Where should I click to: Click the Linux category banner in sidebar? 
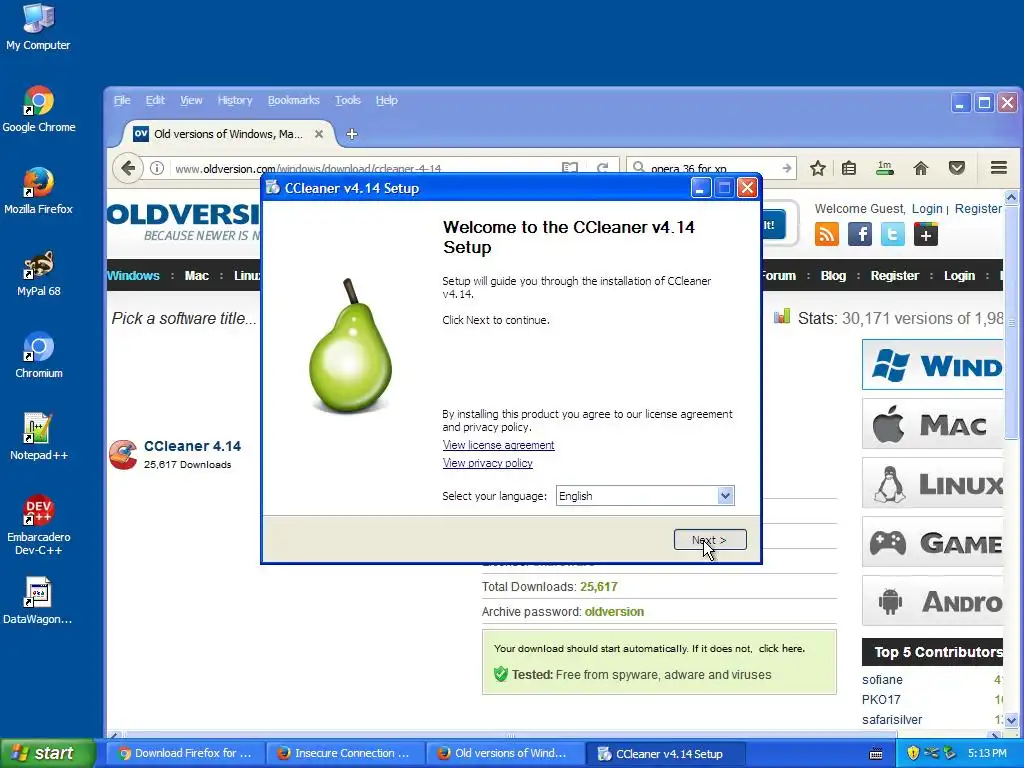(x=933, y=483)
